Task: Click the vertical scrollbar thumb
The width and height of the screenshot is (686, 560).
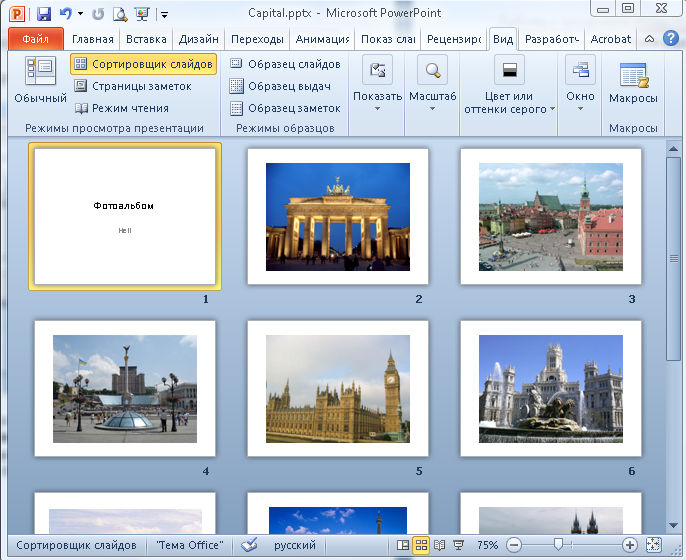Action: click(673, 259)
